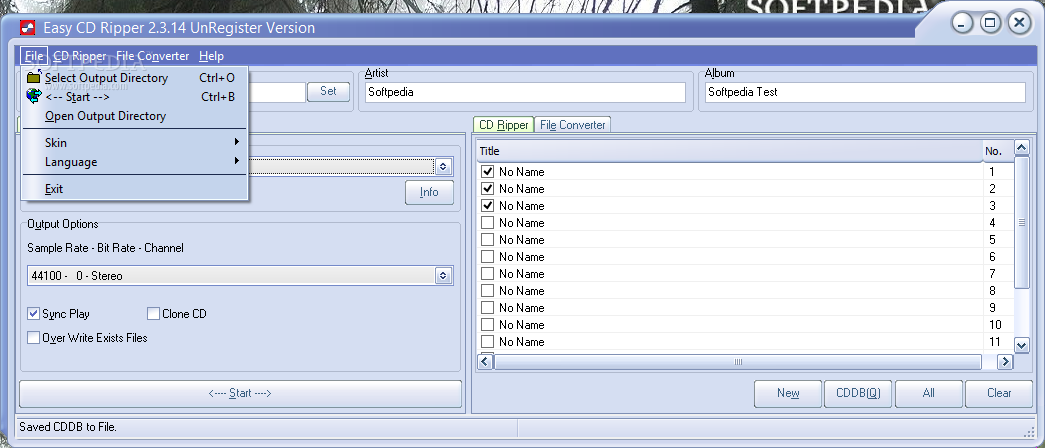The height and width of the screenshot is (448, 1045).
Task: Uncheck track 3 No Name checkbox
Action: [x=487, y=206]
